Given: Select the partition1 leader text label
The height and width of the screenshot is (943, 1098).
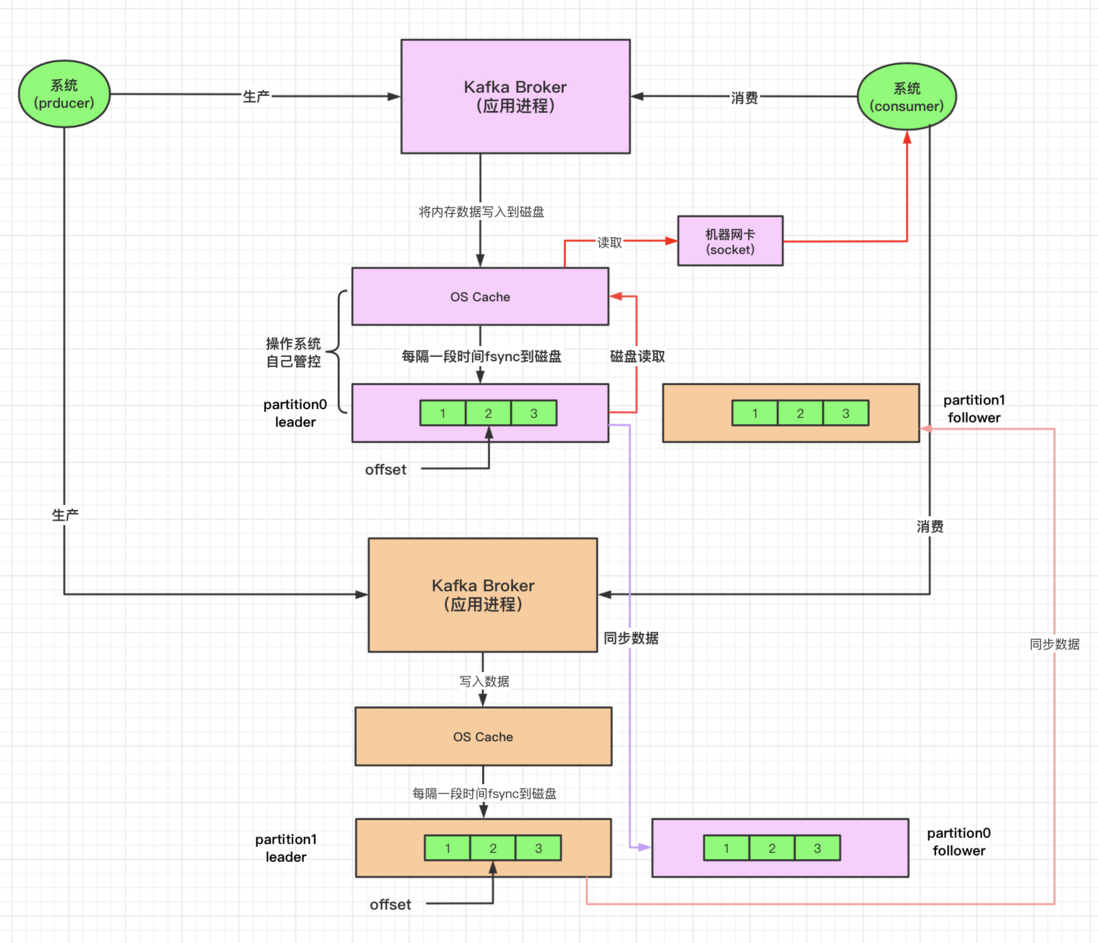Looking at the screenshot, I should 286,848.
